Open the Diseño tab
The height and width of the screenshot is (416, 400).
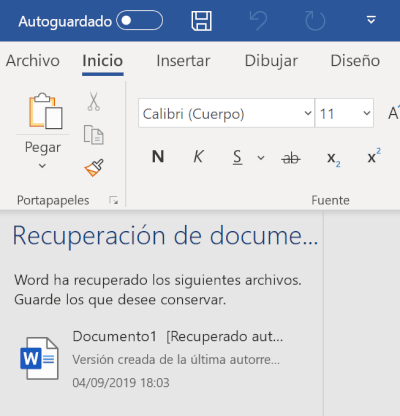tap(355, 61)
